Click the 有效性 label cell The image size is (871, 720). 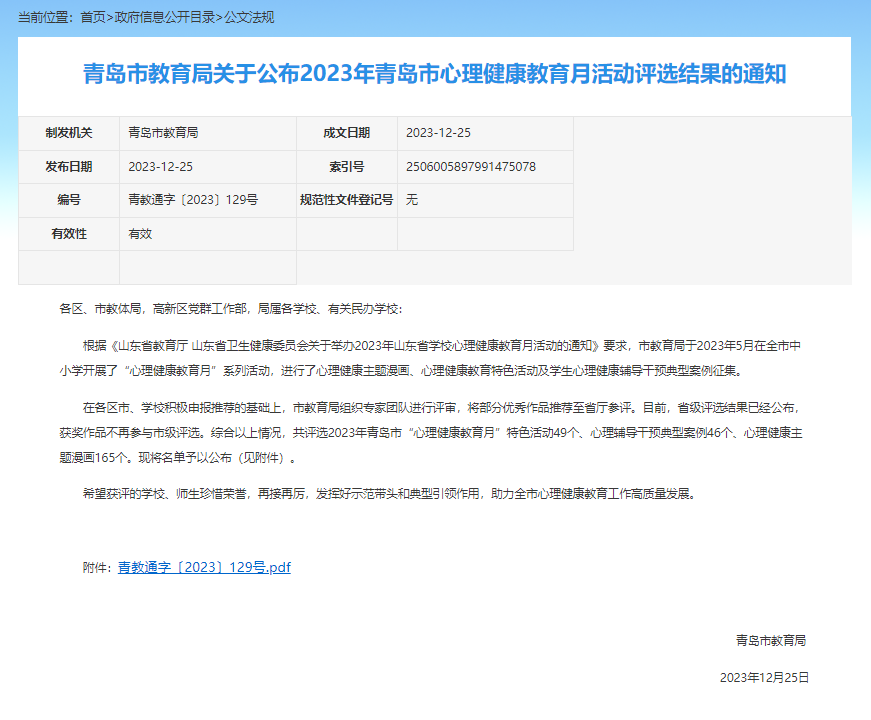[69, 234]
